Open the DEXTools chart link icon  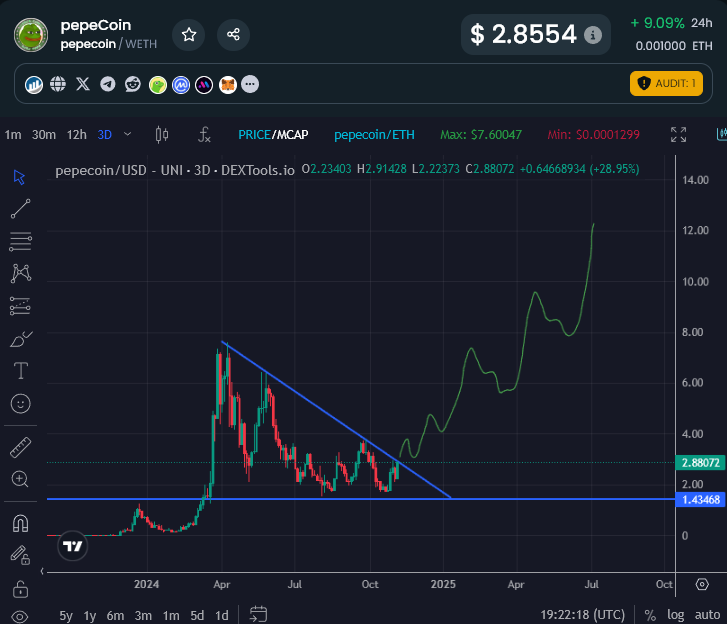coord(34,84)
